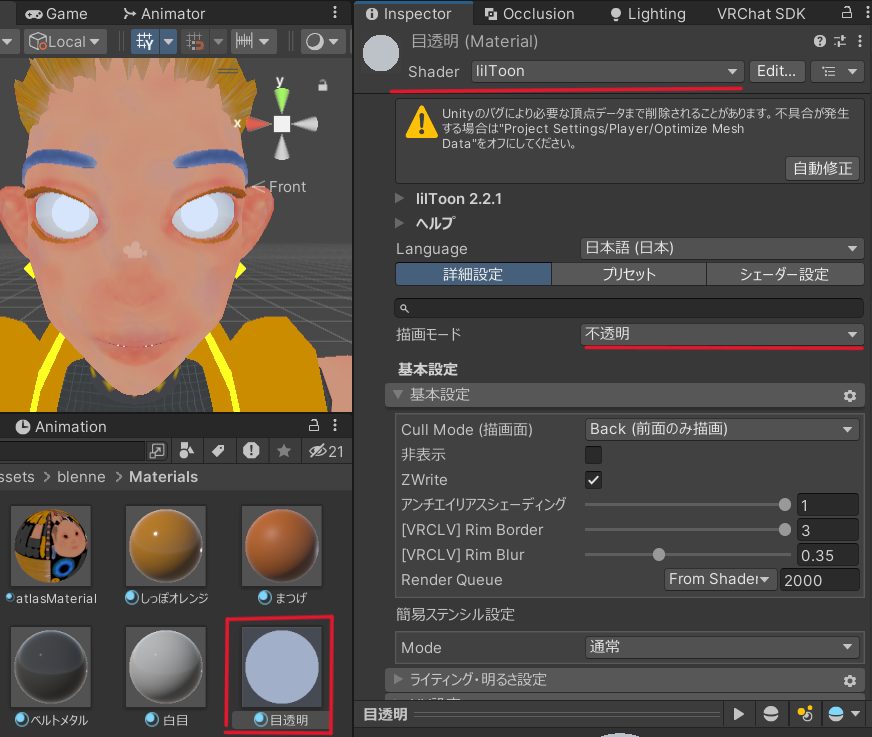Screen dimensions: 872x737
Task: Uncheck the ZWrite checkbox
Action: coord(594,480)
